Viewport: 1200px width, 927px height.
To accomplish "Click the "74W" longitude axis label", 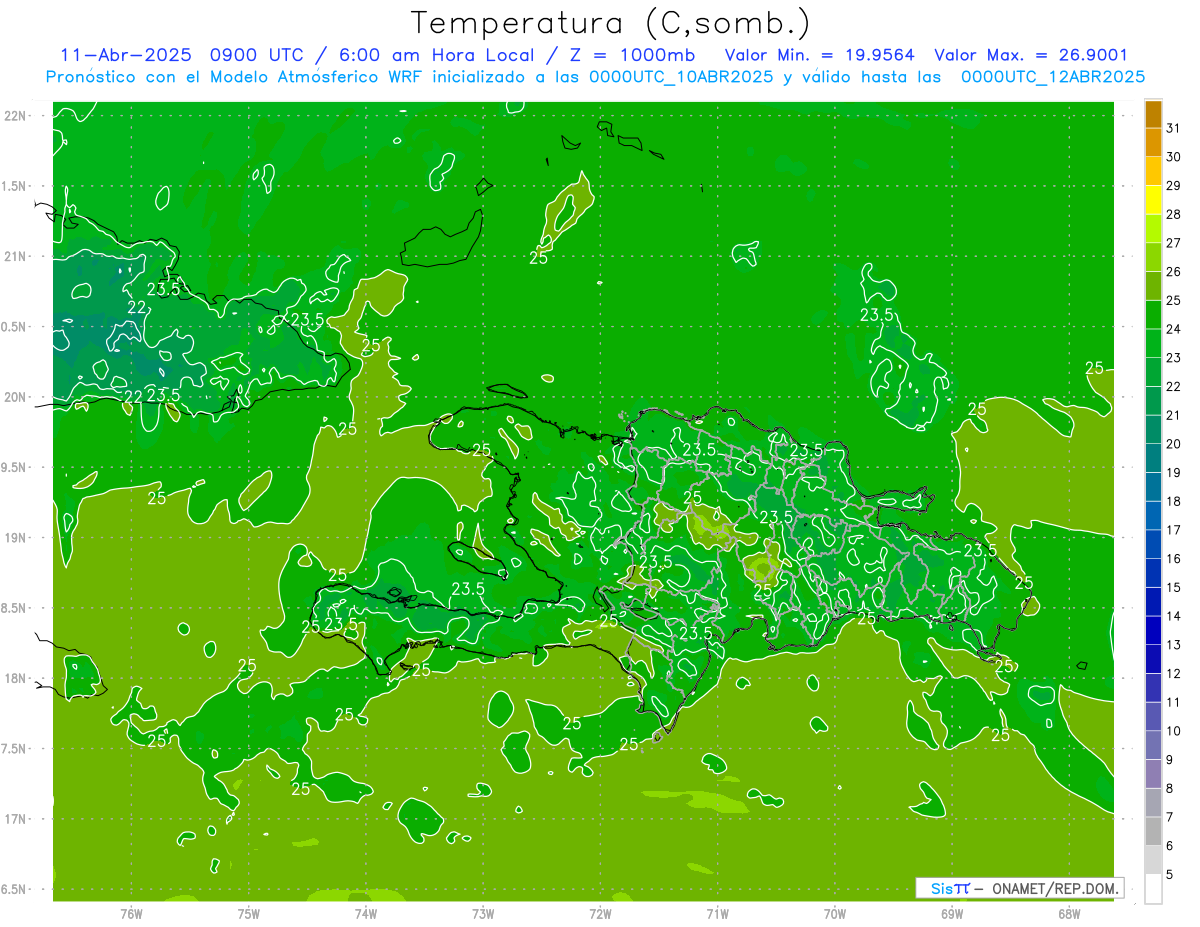I will (x=366, y=913).
